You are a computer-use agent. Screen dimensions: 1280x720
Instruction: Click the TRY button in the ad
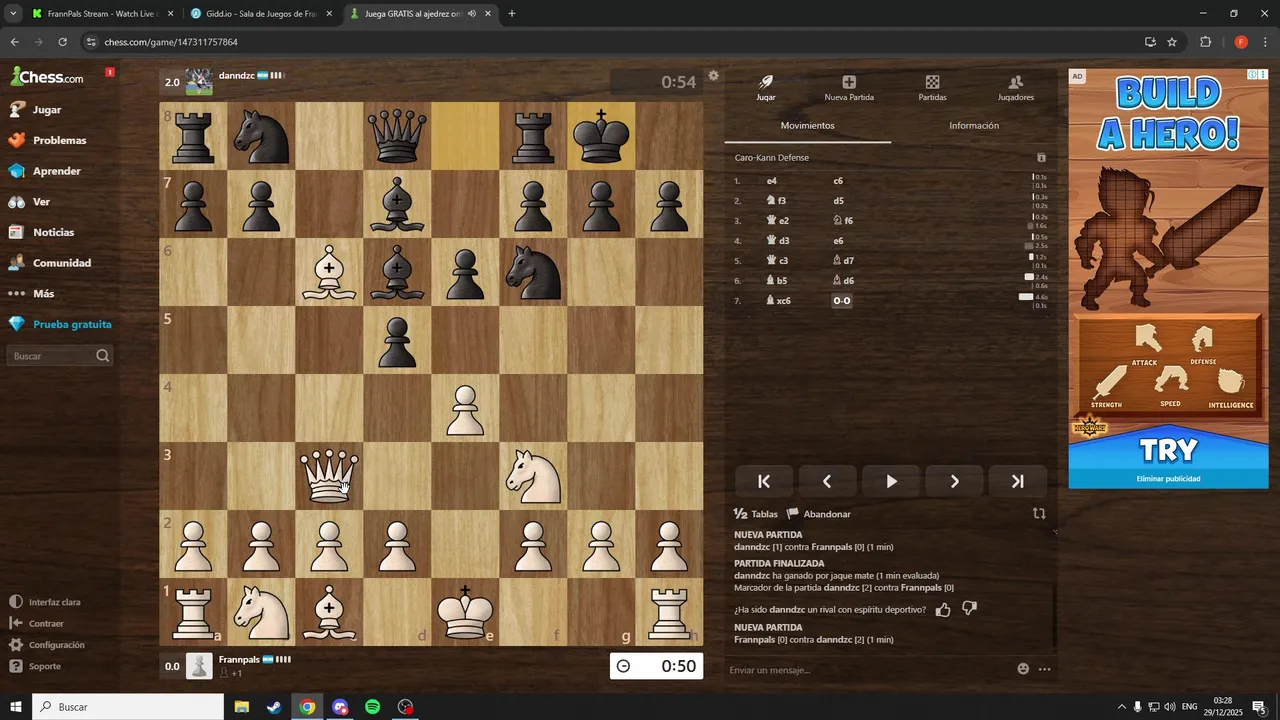1168,450
